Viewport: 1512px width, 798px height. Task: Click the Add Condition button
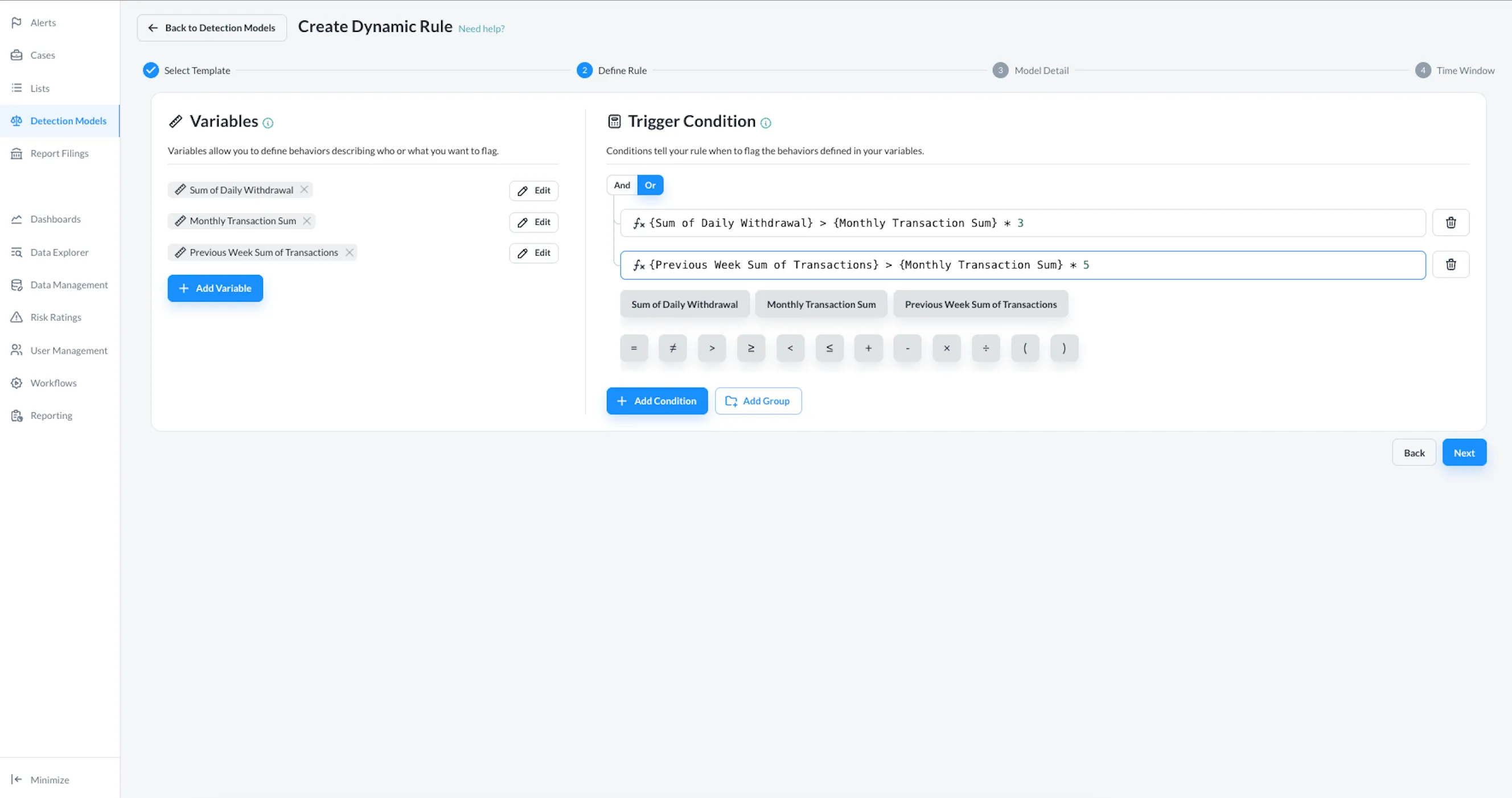coord(657,401)
